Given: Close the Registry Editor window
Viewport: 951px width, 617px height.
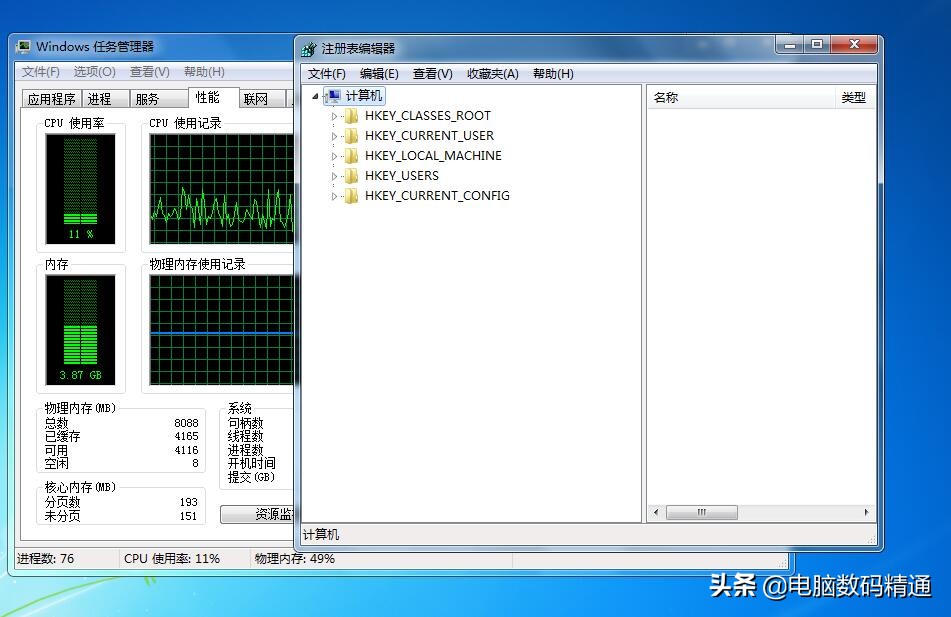Looking at the screenshot, I should coord(854,45).
